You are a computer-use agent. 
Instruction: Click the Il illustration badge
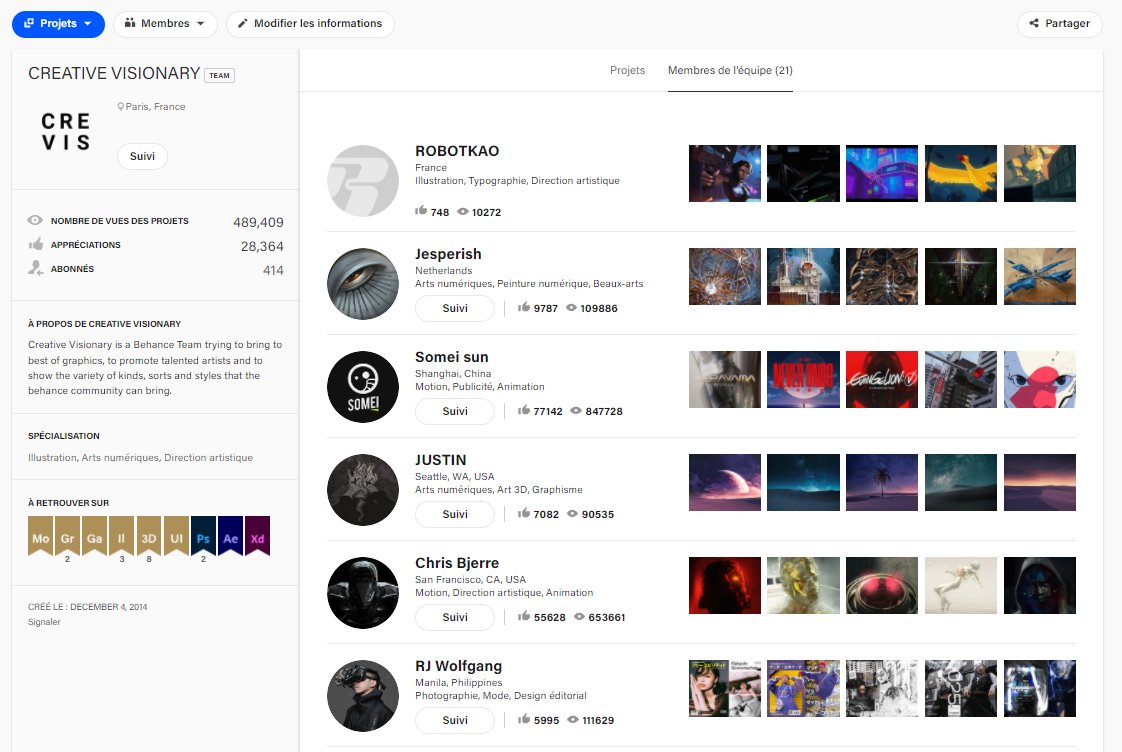(122, 536)
